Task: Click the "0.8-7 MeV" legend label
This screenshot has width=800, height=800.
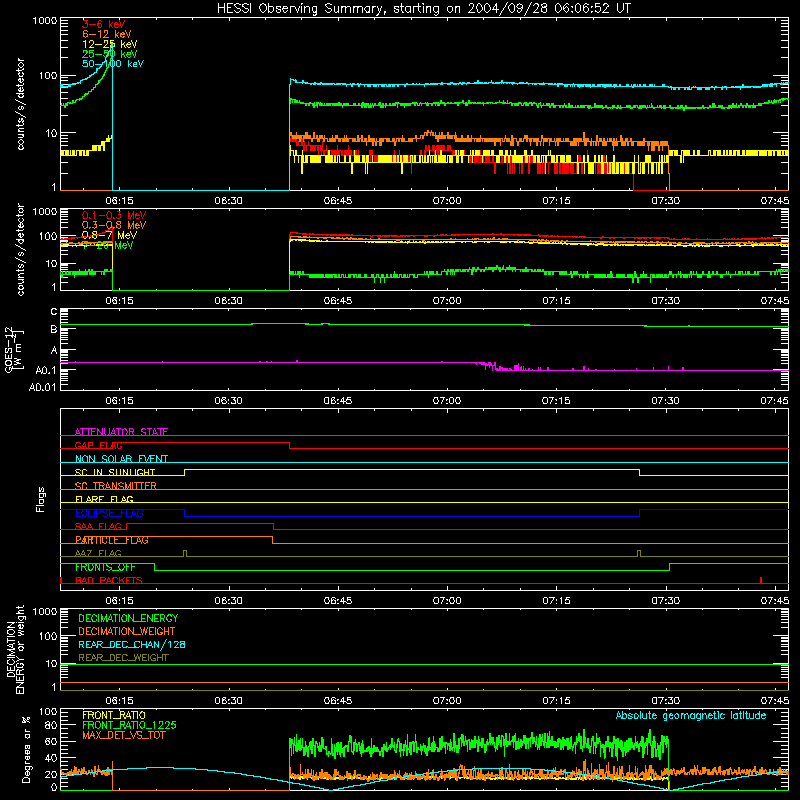Action: click(x=109, y=235)
